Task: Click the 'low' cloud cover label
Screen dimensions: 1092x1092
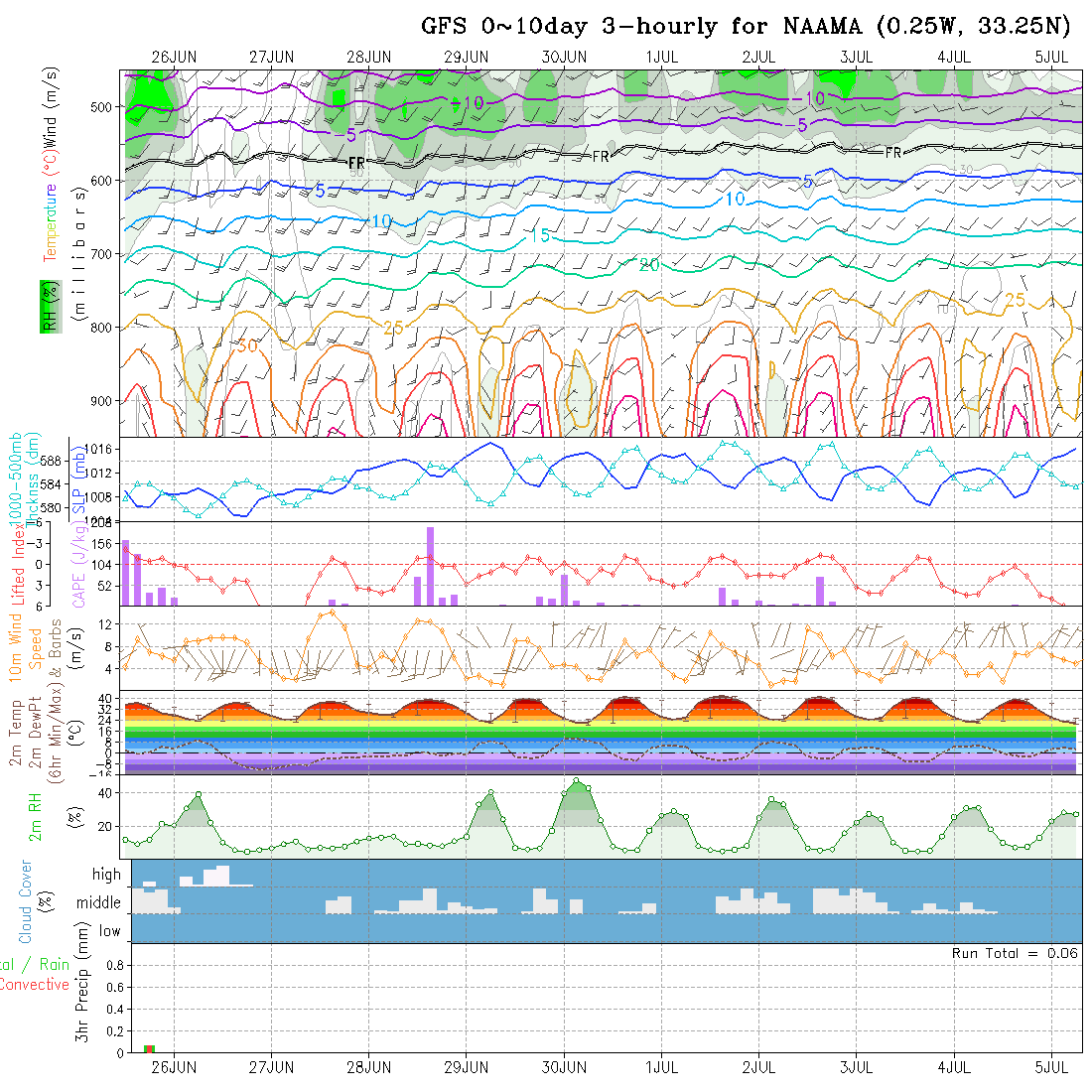Action: [x=109, y=931]
